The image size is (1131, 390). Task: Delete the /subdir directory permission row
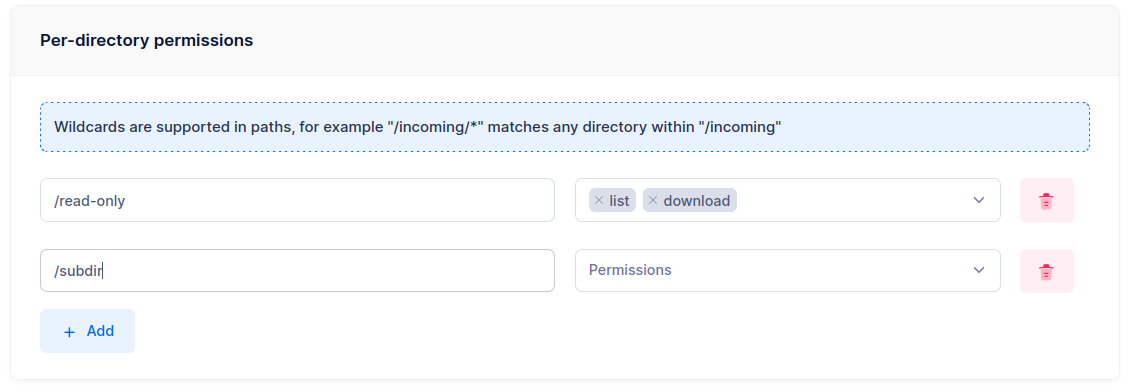[1047, 271]
